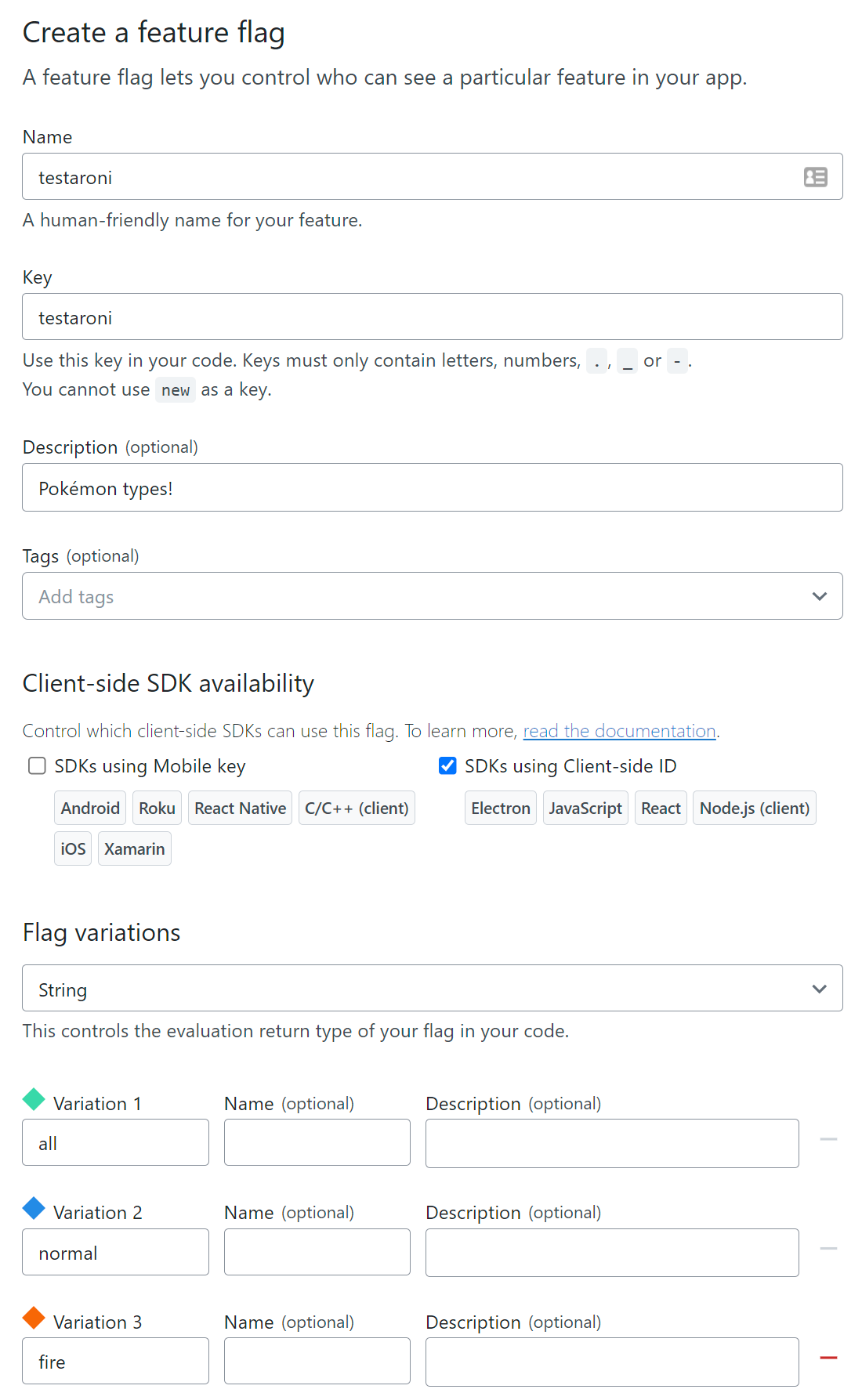862x1400 pixels.
Task: Click the JavaScript SDK tag
Action: [585, 809]
